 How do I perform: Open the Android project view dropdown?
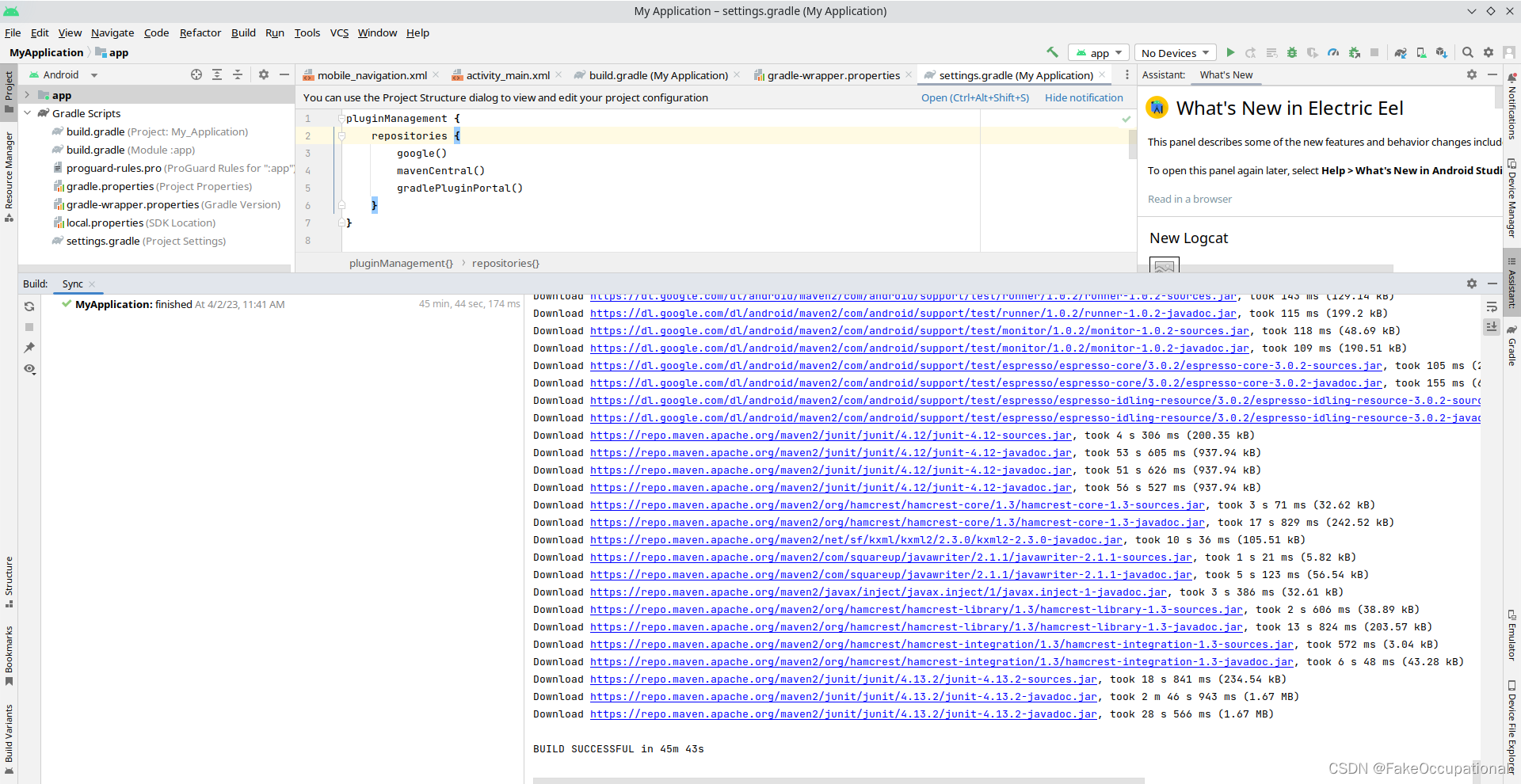click(x=63, y=74)
